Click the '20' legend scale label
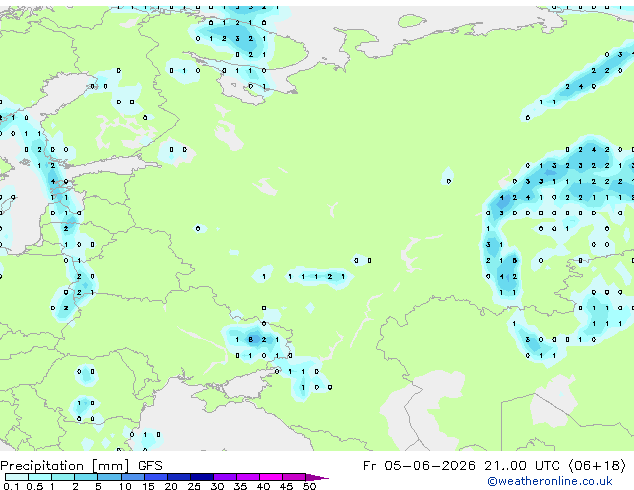 tap(171, 486)
